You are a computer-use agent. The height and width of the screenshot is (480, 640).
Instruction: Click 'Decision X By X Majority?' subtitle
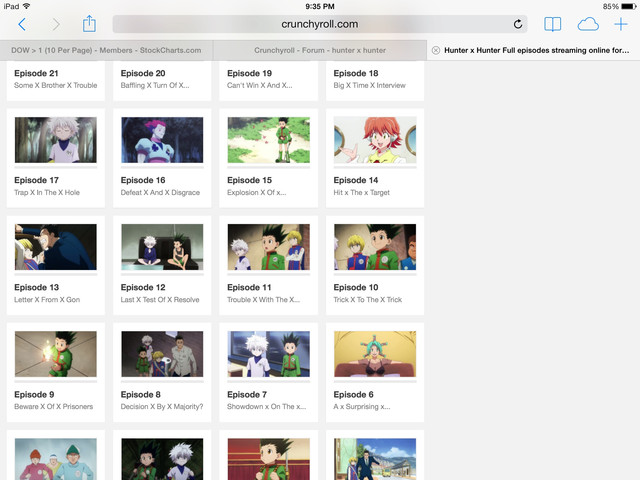(162, 407)
